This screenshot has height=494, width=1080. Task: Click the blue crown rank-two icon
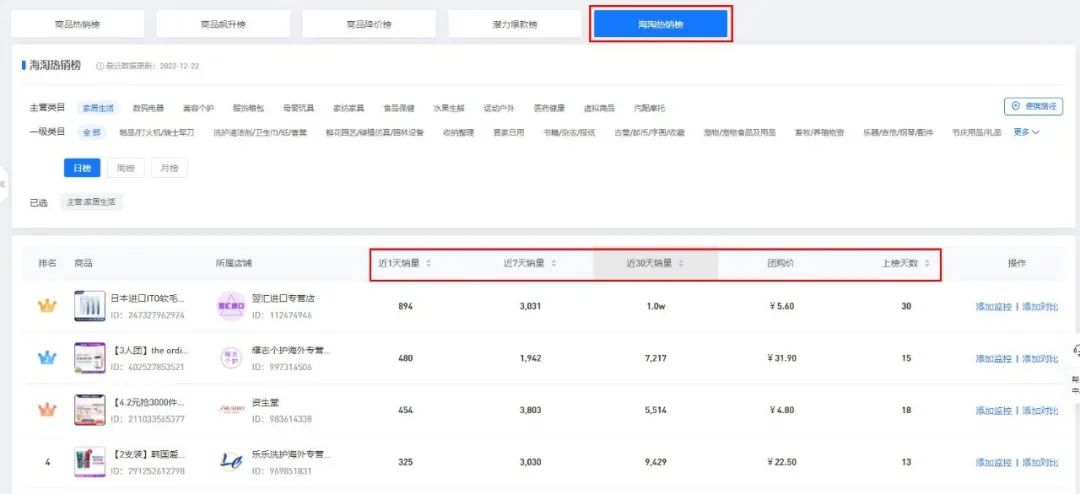[x=47, y=358]
